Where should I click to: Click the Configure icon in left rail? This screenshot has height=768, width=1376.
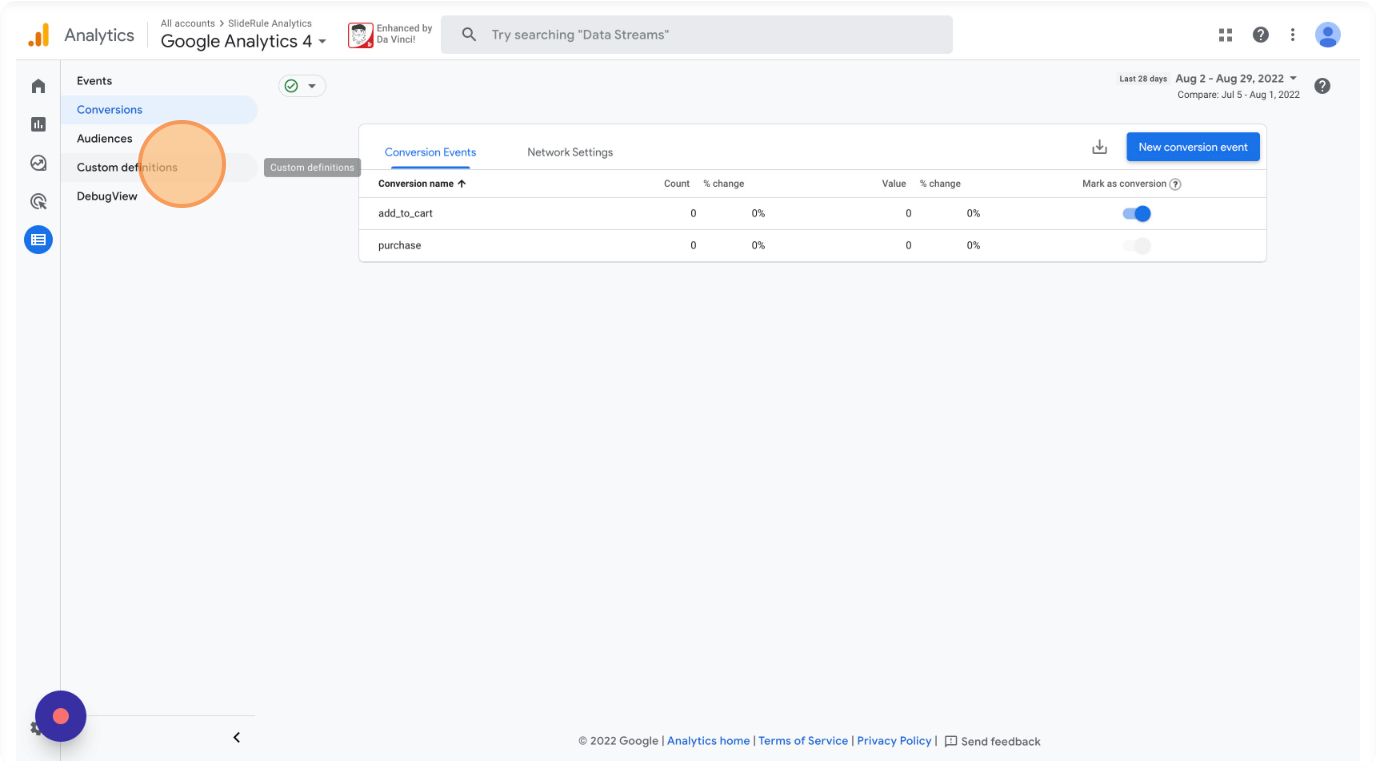coord(38,240)
